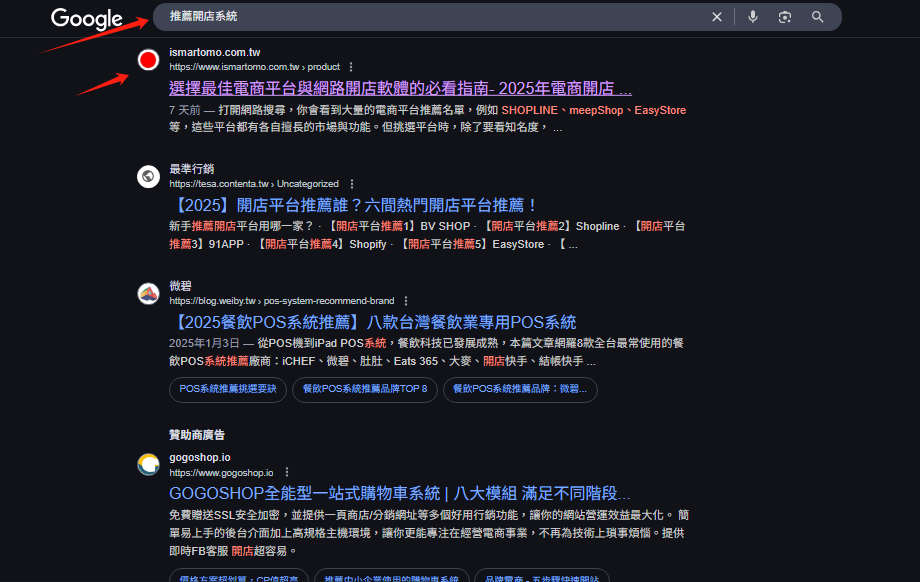Screen dimensions: 920x582
Task: Click the 最準行銷 site name
Action: pyautogui.click(x=192, y=169)
